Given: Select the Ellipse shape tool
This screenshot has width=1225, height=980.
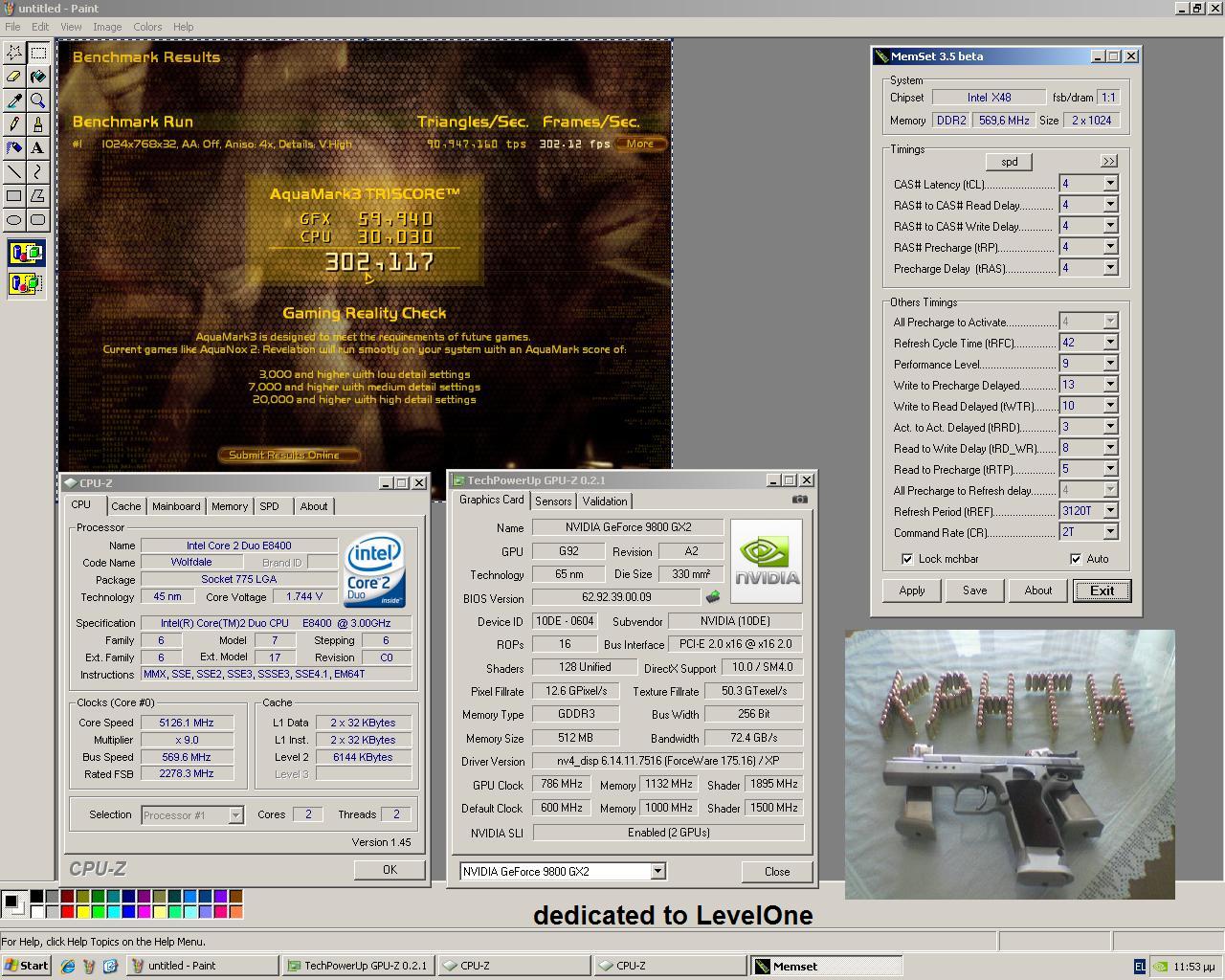Looking at the screenshot, I should [14, 219].
